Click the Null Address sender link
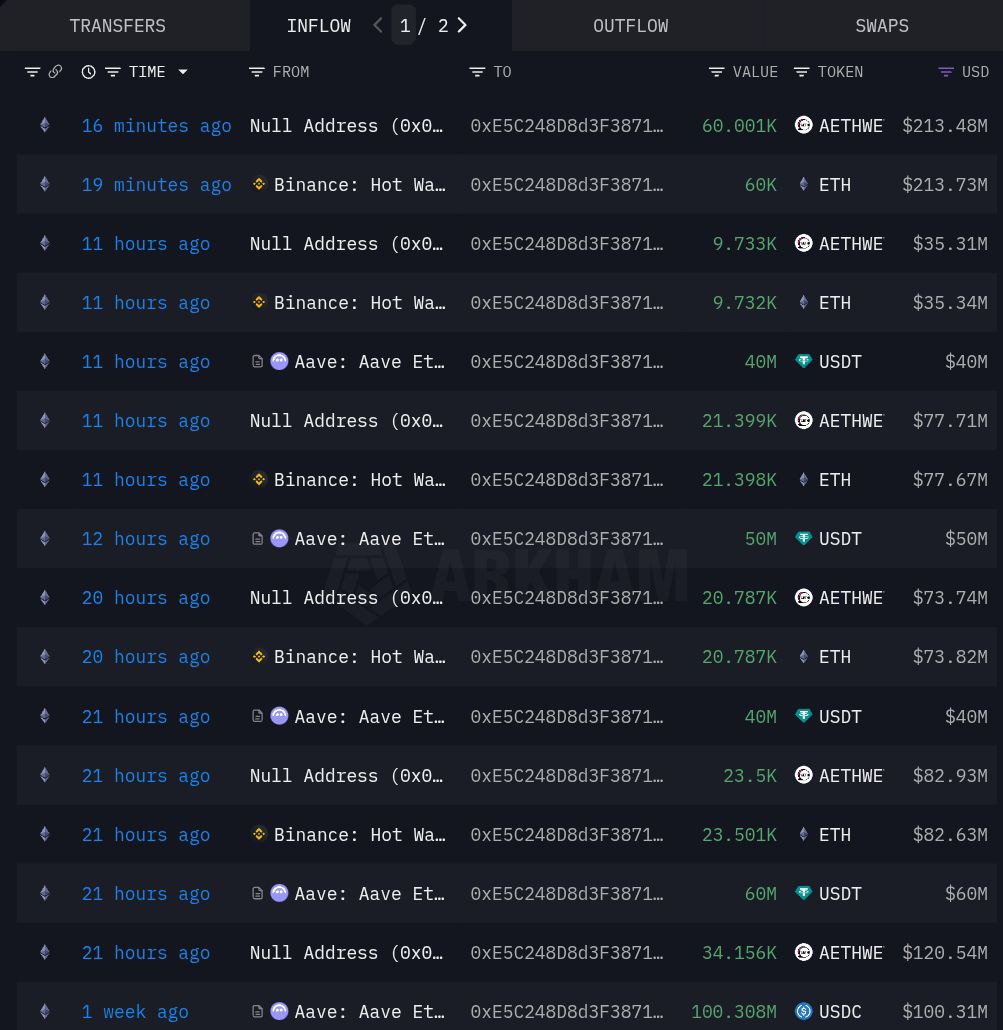 [x=347, y=126]
